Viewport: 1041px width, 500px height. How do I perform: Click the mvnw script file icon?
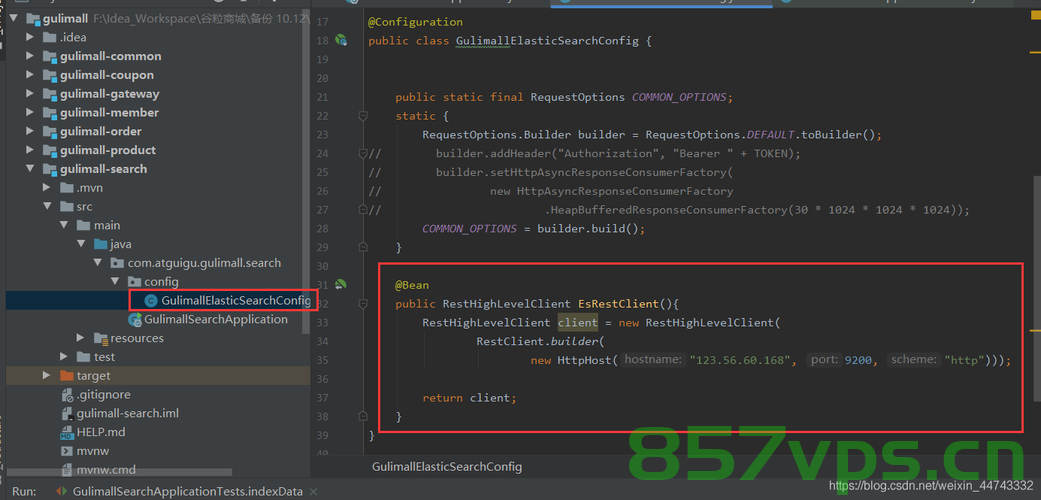coord(67,451)
